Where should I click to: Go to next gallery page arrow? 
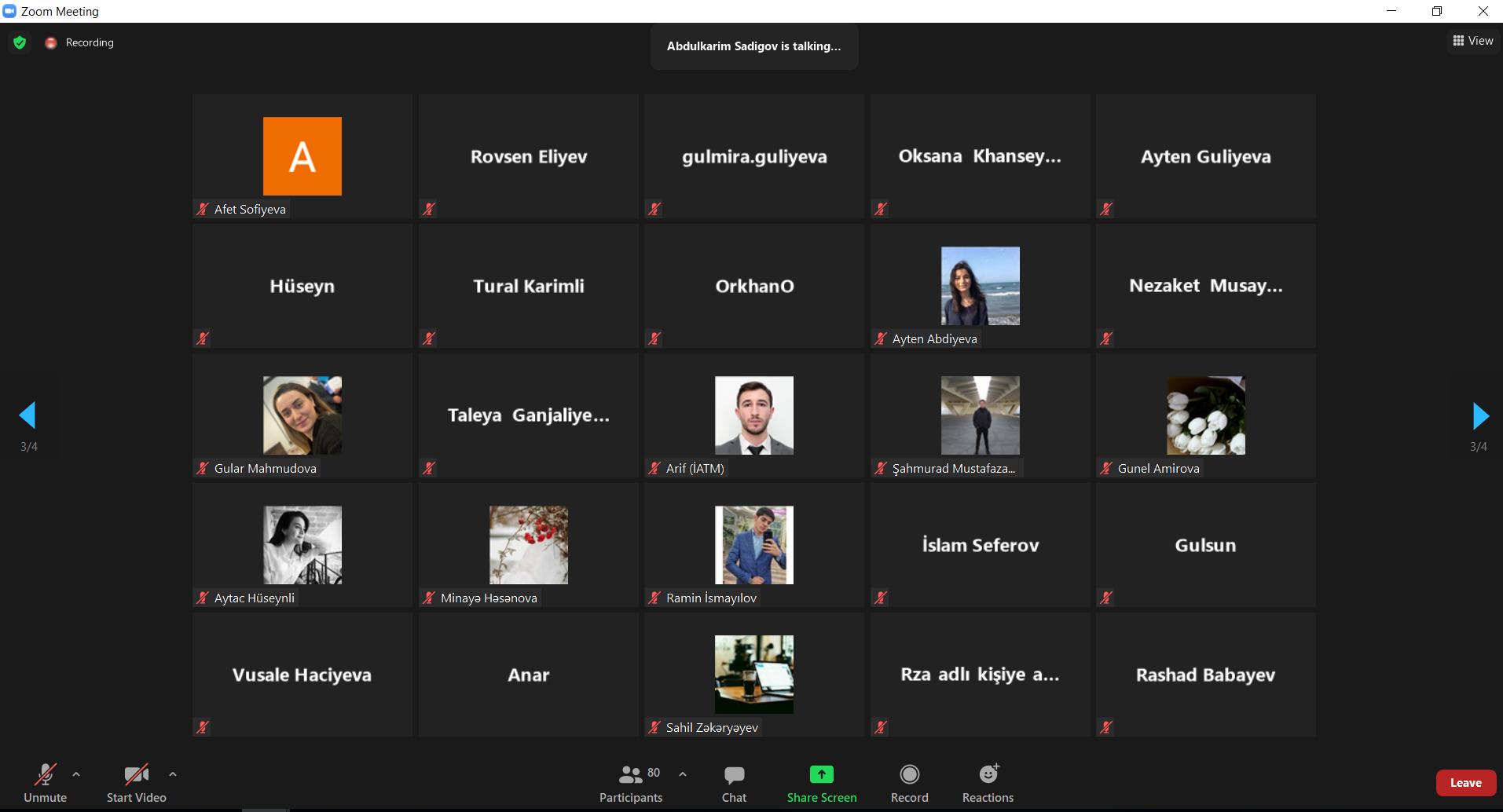[x=1480, y=415]
